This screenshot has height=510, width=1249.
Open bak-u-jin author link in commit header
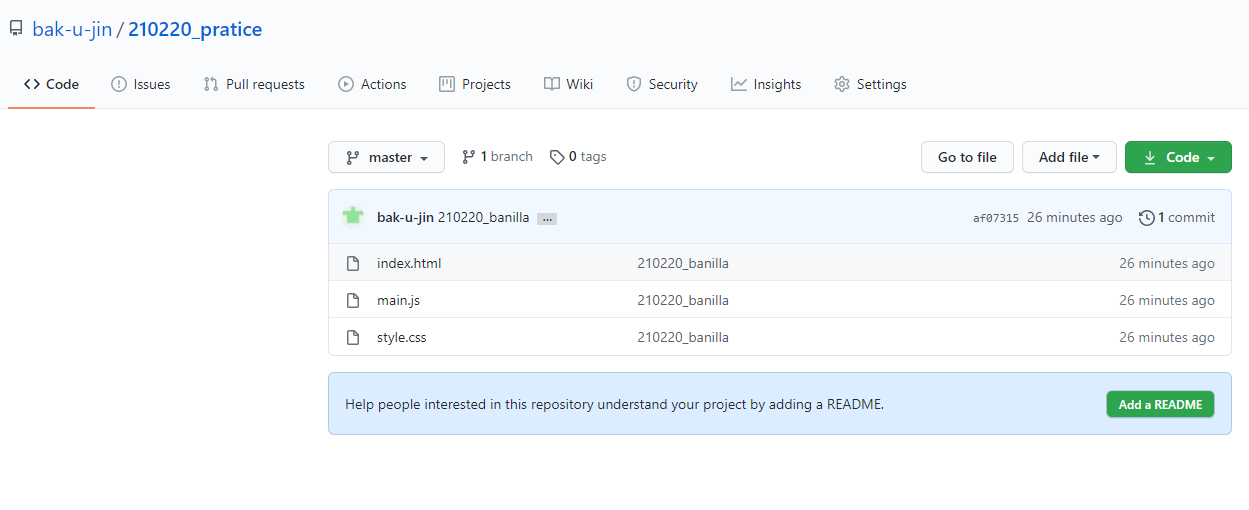(405, 217)
